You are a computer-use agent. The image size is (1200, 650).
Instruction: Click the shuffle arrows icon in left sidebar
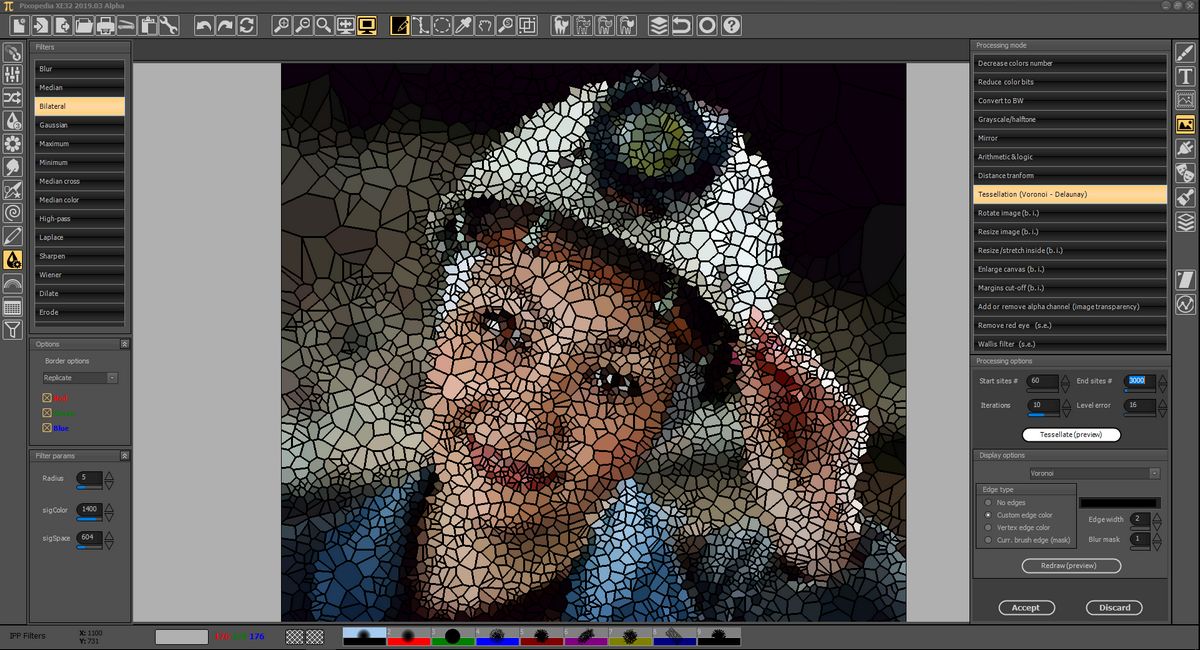pos(13,98)
